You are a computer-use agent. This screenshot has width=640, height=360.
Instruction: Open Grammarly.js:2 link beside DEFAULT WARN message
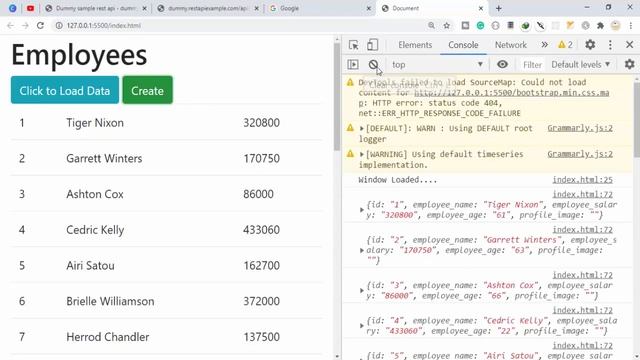[580, 128]
